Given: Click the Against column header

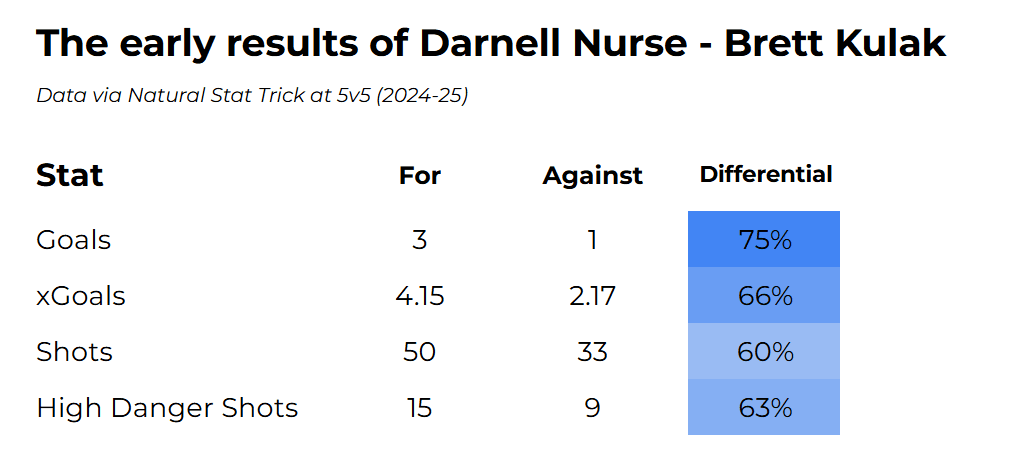Looking at the screenshot, I should point(592,176).
